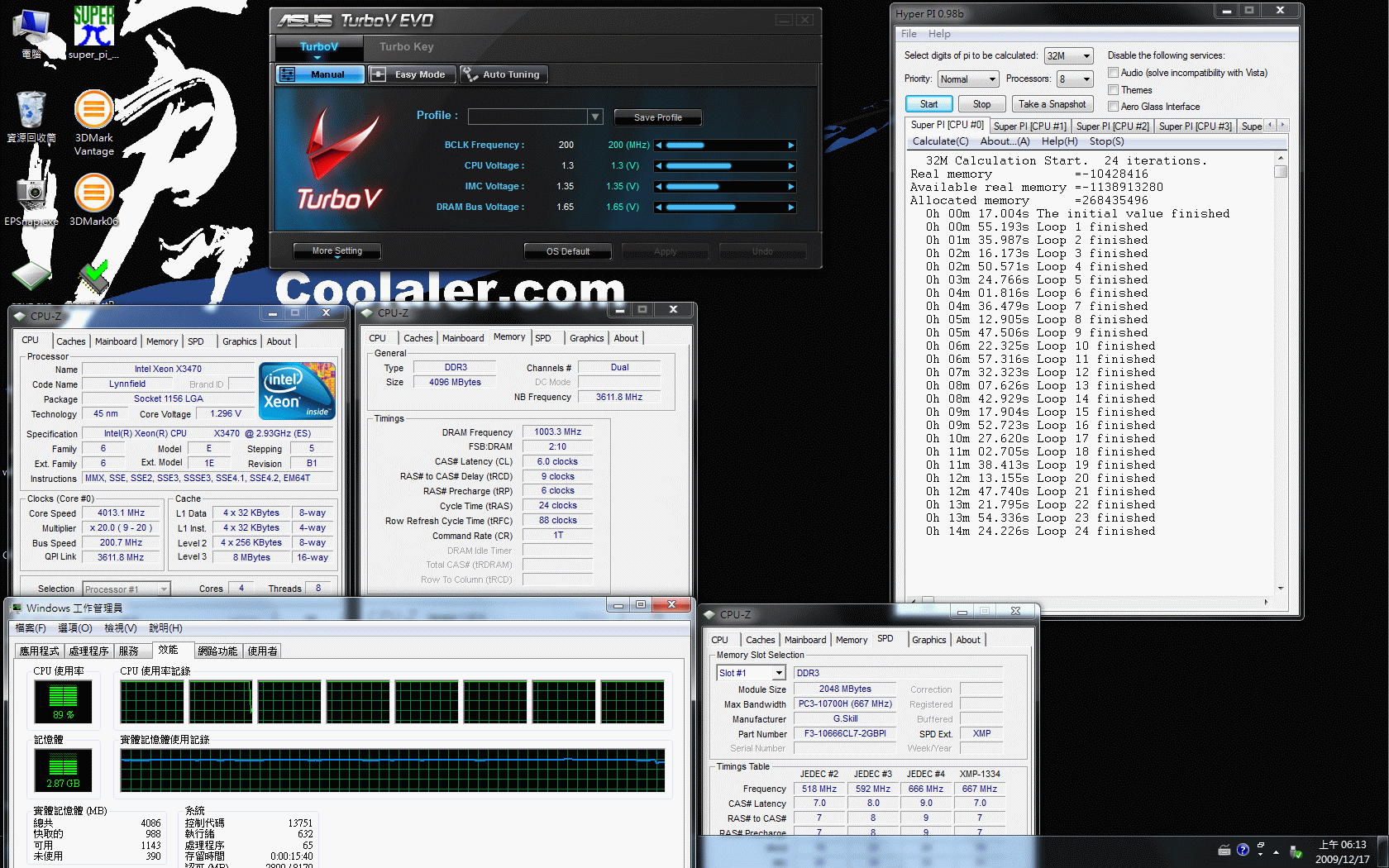Launch 3DMark06 desktop shortcut
This screenshot has width=1389, height=868.
pos(94,199)
